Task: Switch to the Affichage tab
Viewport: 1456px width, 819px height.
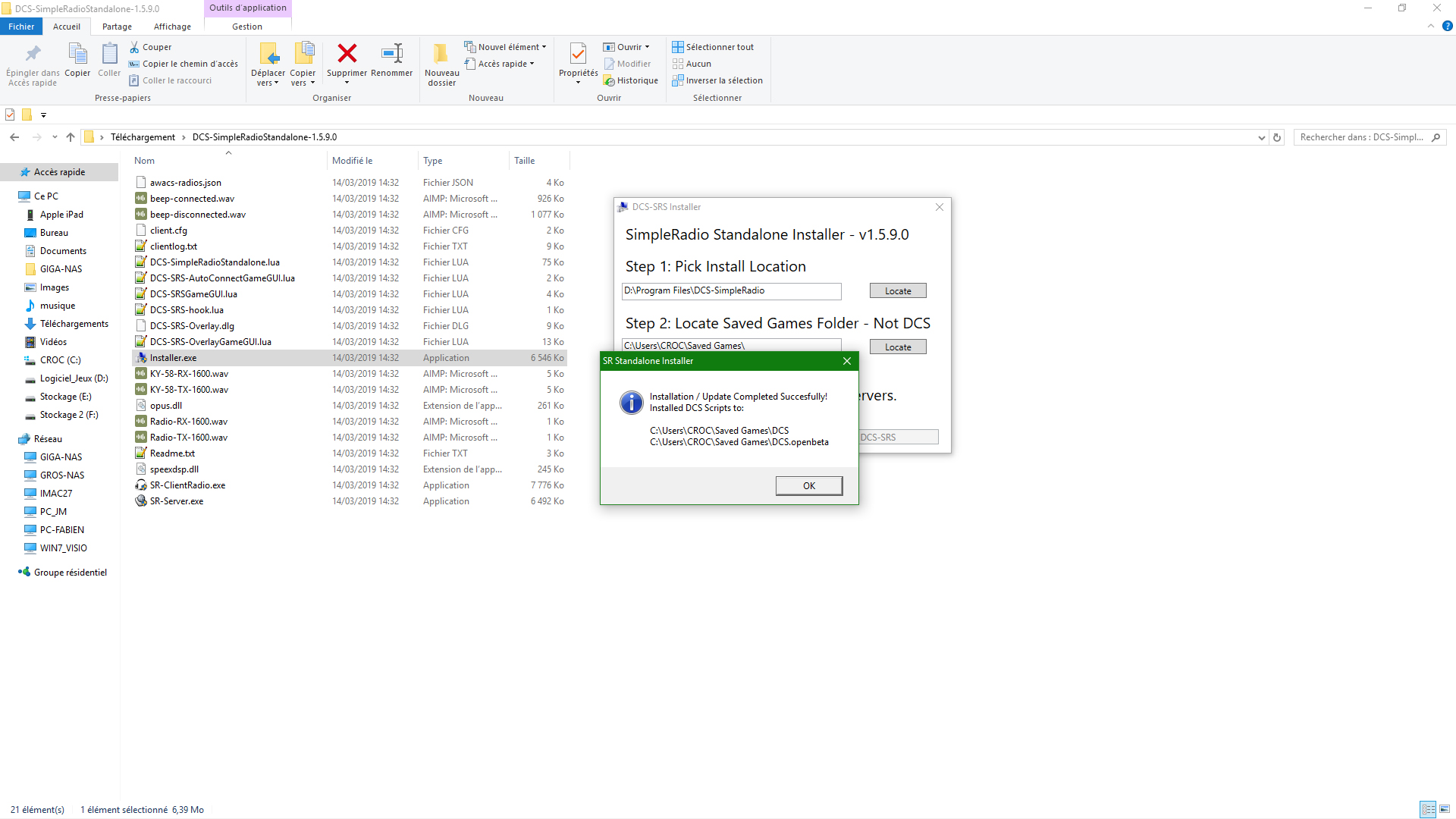Action: pyautogui.click(x=172, y=27)
